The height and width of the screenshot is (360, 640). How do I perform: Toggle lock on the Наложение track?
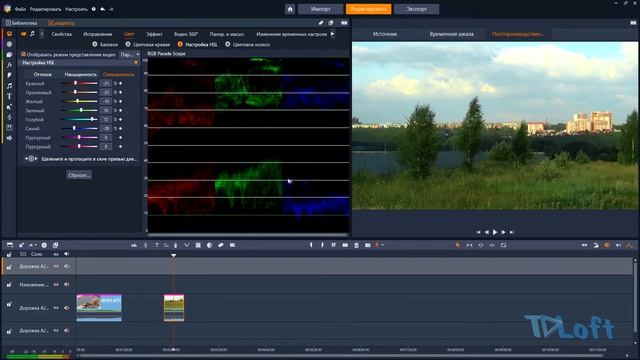click(9, 284)
